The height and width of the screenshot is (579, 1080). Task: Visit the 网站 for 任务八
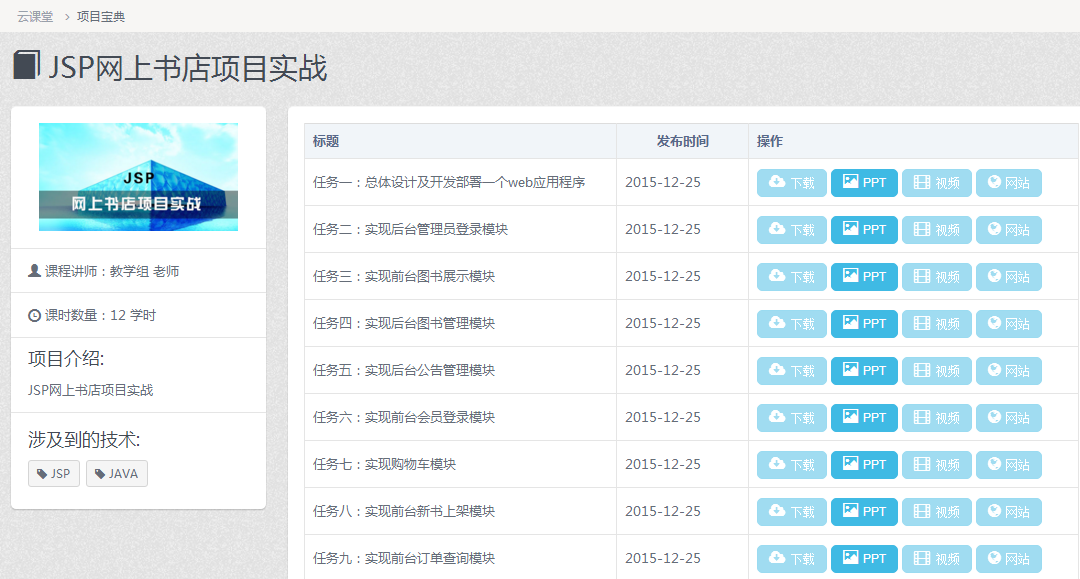point(1008,512)
